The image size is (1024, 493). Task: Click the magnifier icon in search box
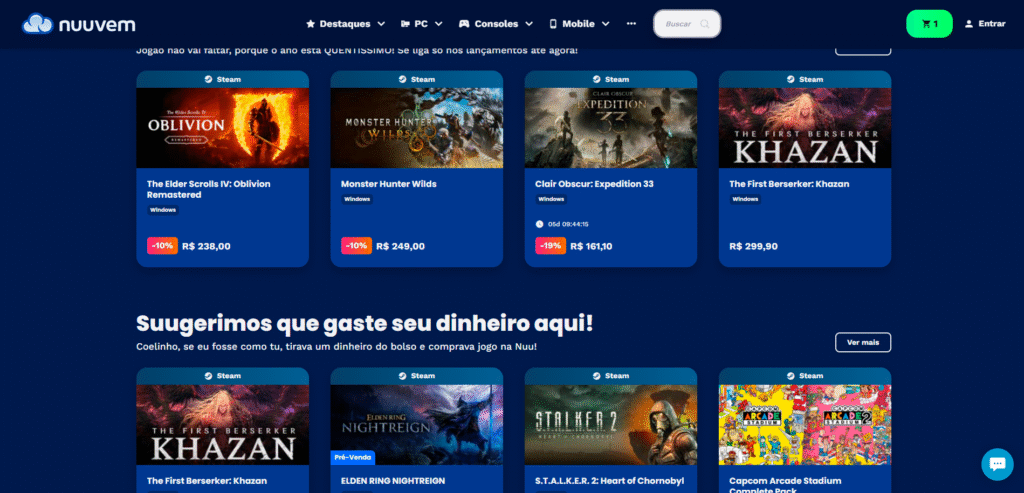pyautogui.click(x=705, y=24)
